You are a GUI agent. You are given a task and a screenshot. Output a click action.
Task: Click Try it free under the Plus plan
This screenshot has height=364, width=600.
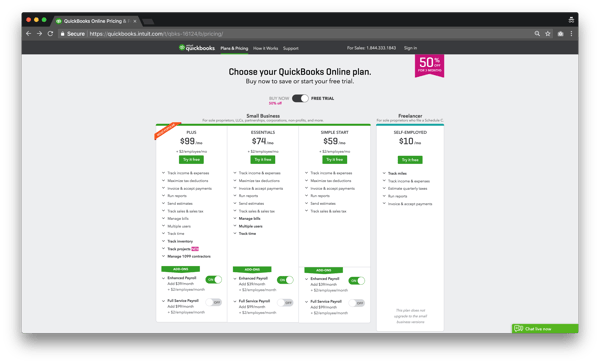191,160
